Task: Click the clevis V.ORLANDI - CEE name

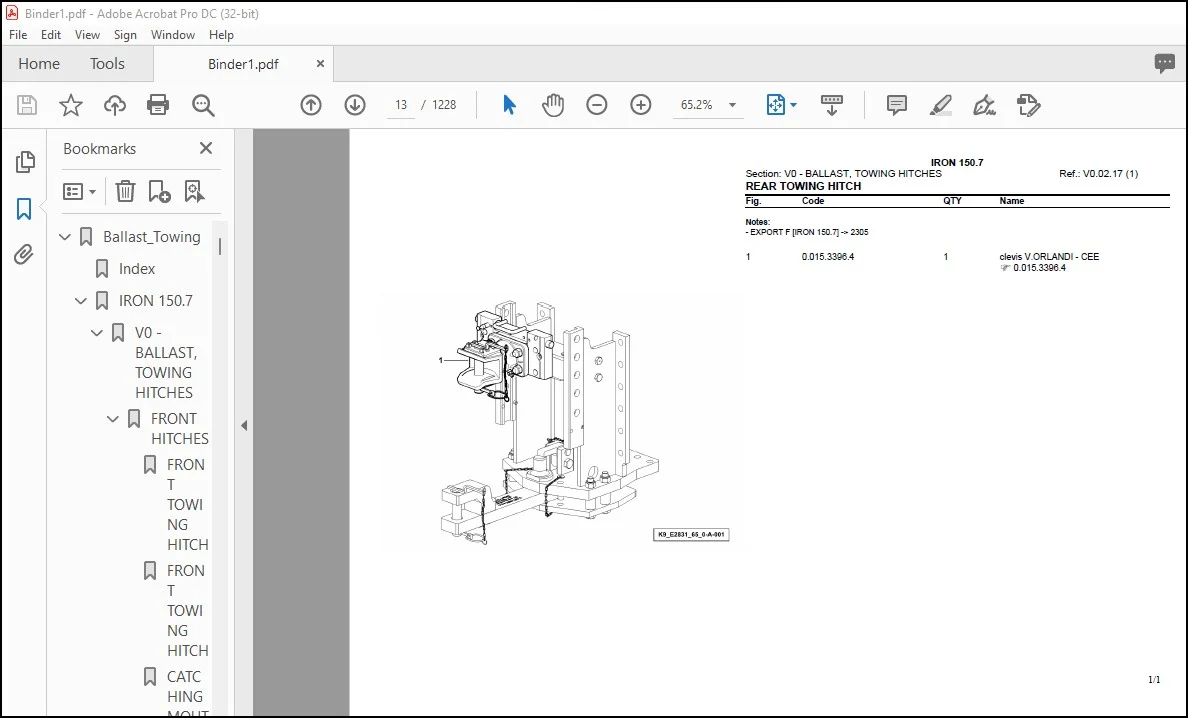Action: [x=1049, y=257]
